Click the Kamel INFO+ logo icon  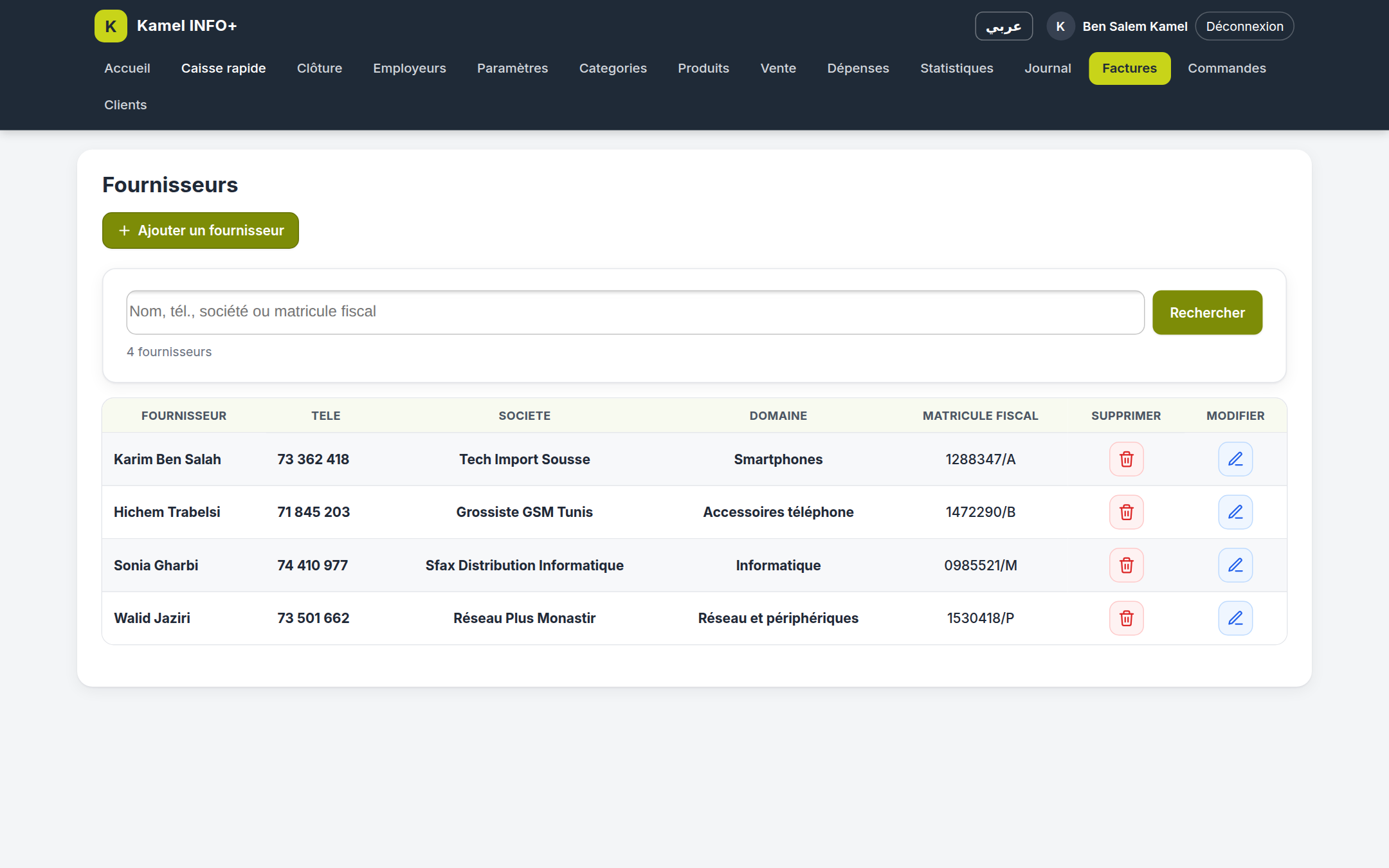tap(111, 26)
